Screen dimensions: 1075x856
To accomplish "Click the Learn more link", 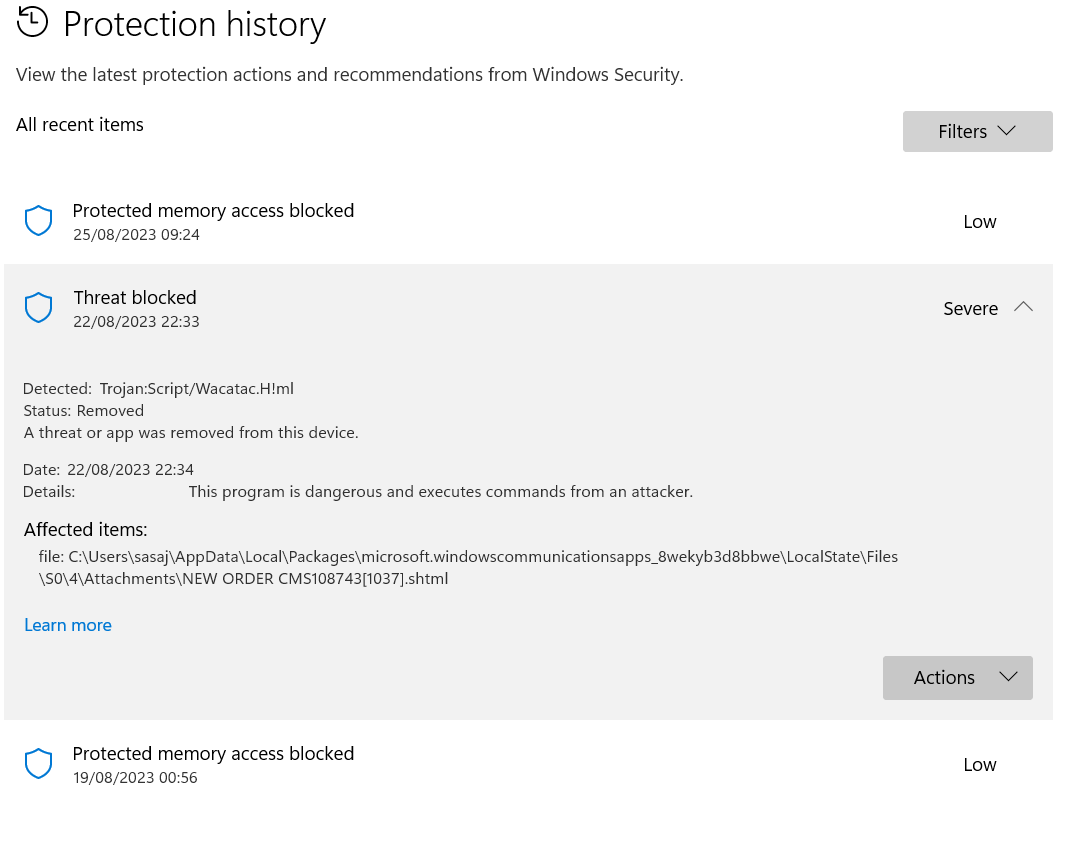I will [x=68, y=625].
